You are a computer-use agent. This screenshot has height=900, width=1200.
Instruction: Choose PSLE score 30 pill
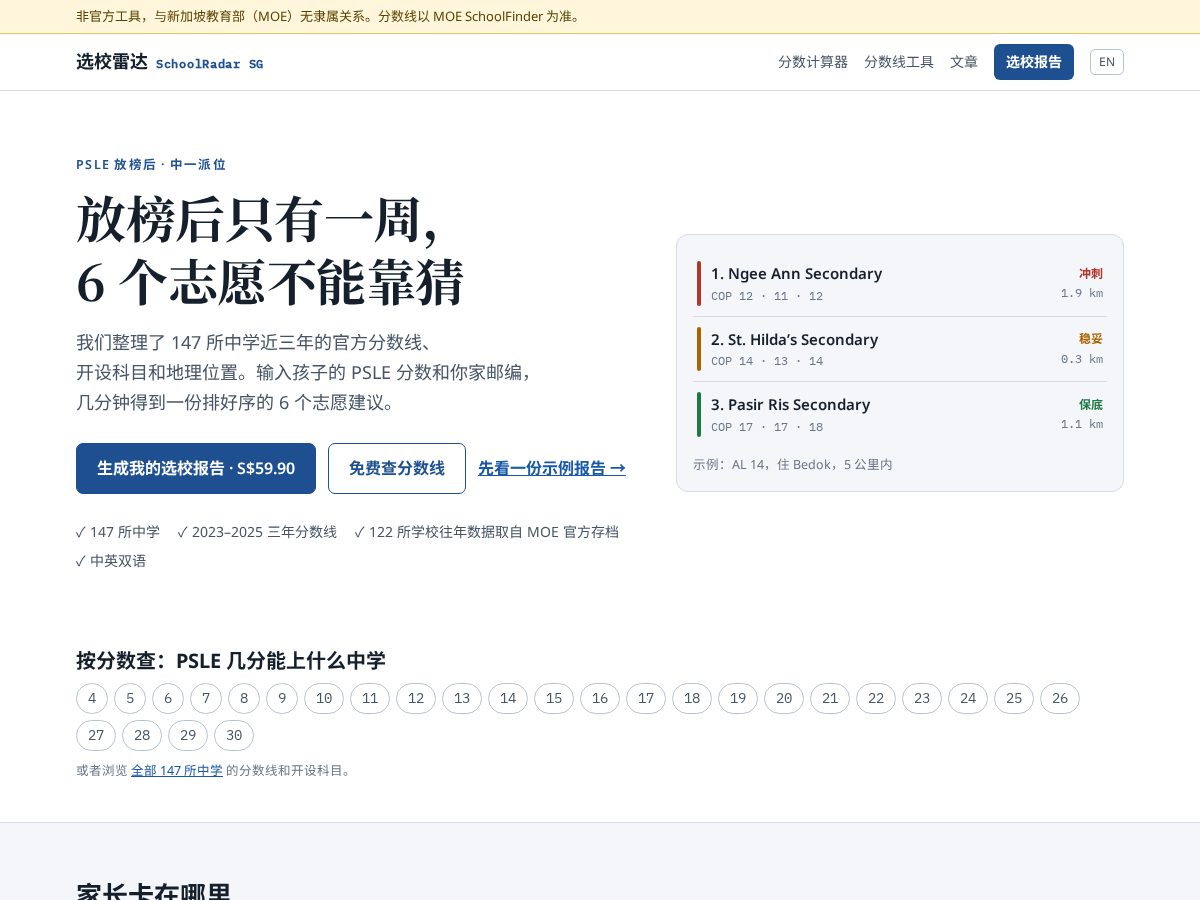pos(234,735)
